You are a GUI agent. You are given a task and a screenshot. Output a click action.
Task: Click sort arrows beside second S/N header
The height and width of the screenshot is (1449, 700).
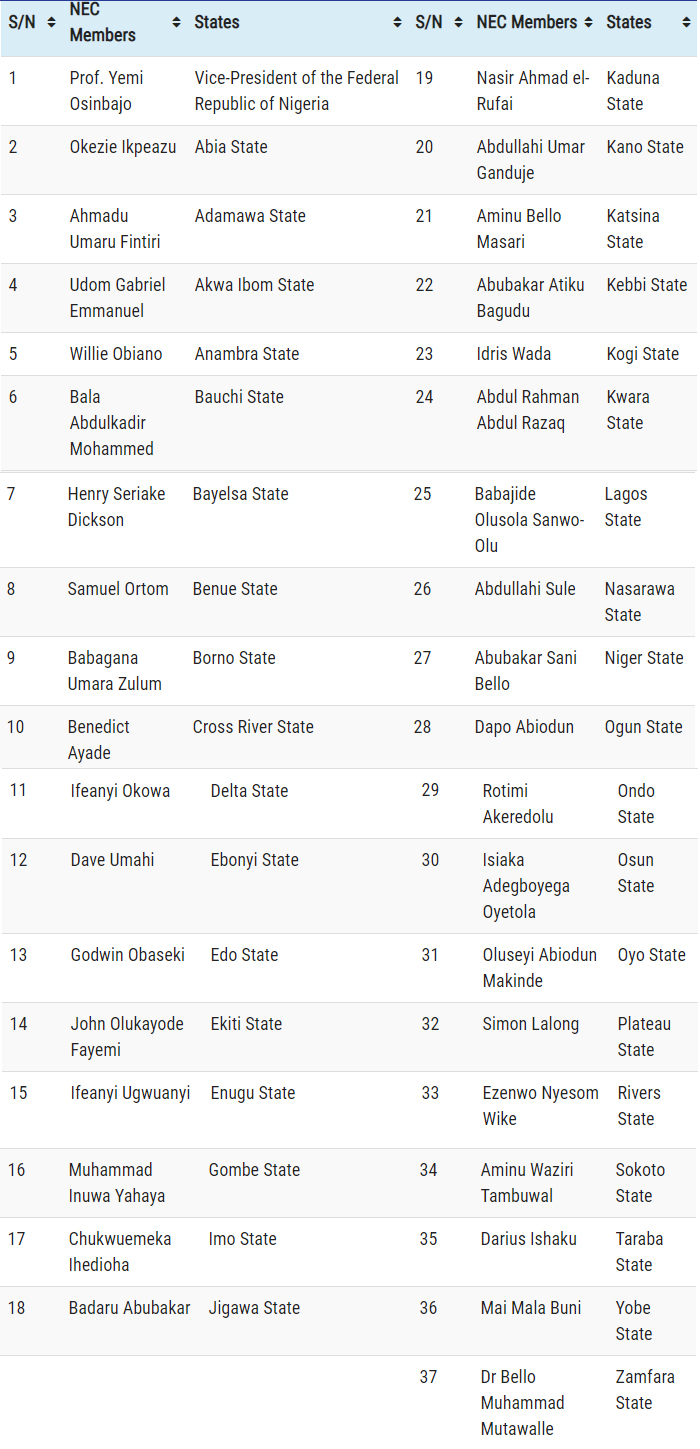click(x=458, y=22)
